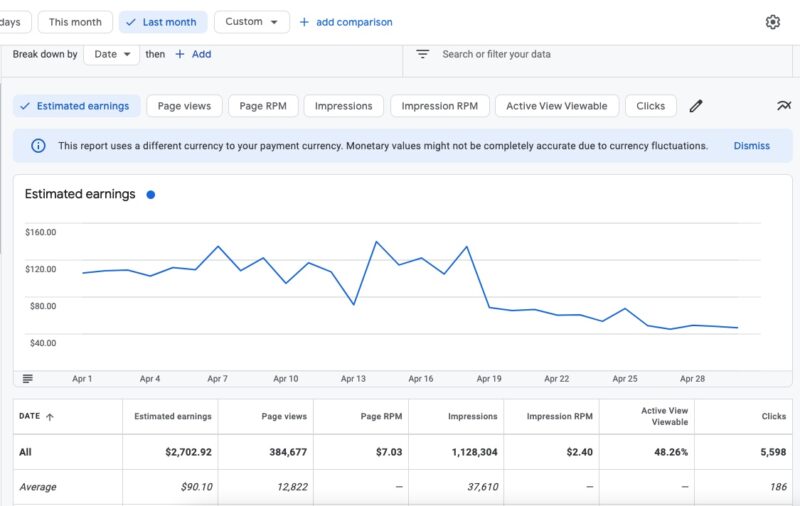
Task: Open the settings gear icon
Action: 772,22
